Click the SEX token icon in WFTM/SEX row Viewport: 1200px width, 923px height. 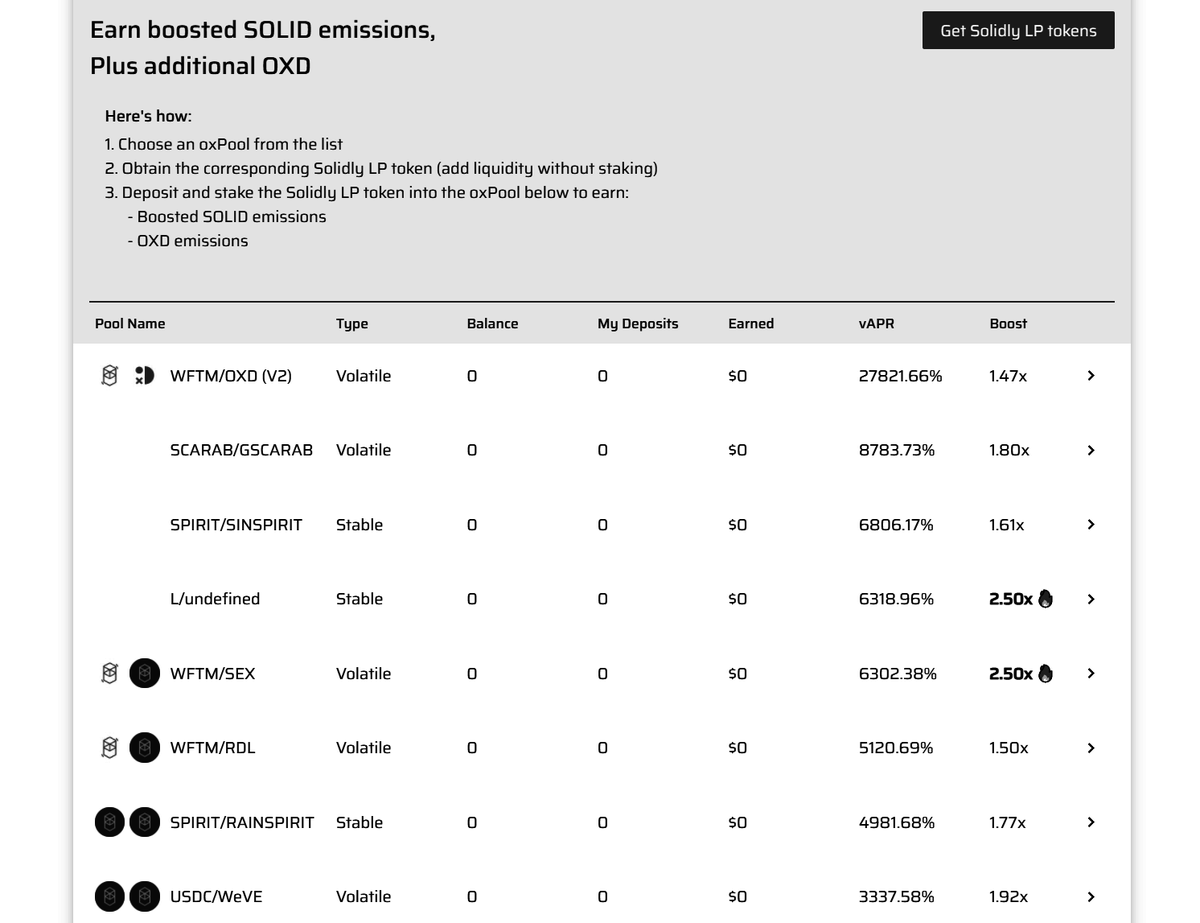pos(145,673)
